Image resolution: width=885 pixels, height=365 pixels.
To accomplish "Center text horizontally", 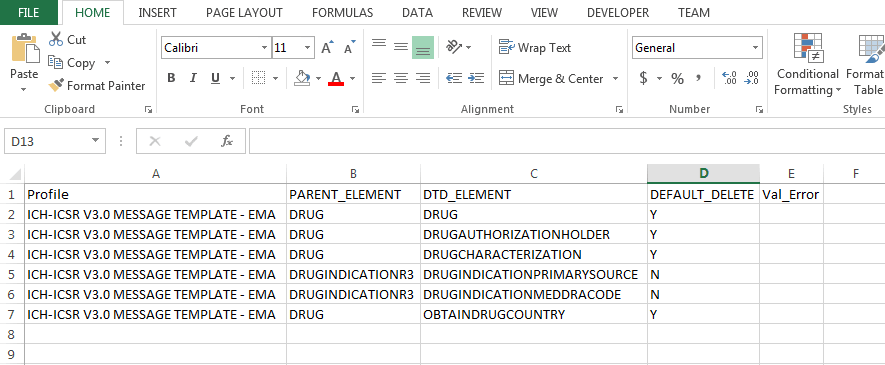I will click(401, 78).
